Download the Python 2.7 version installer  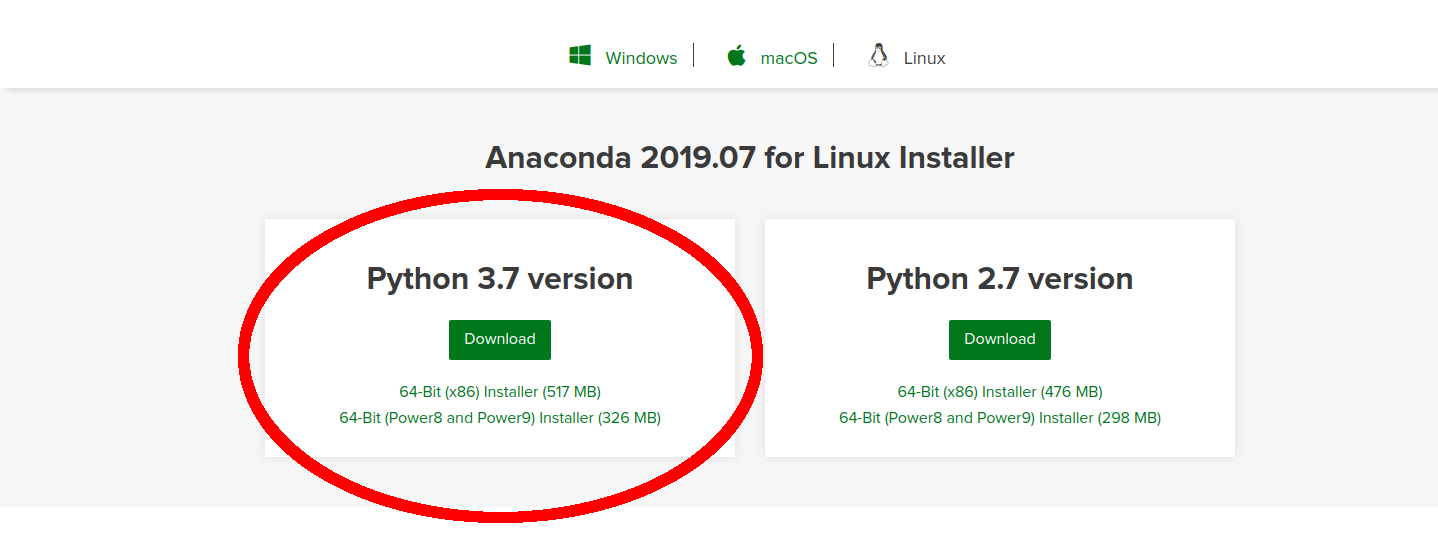(x=1000, y=339)
